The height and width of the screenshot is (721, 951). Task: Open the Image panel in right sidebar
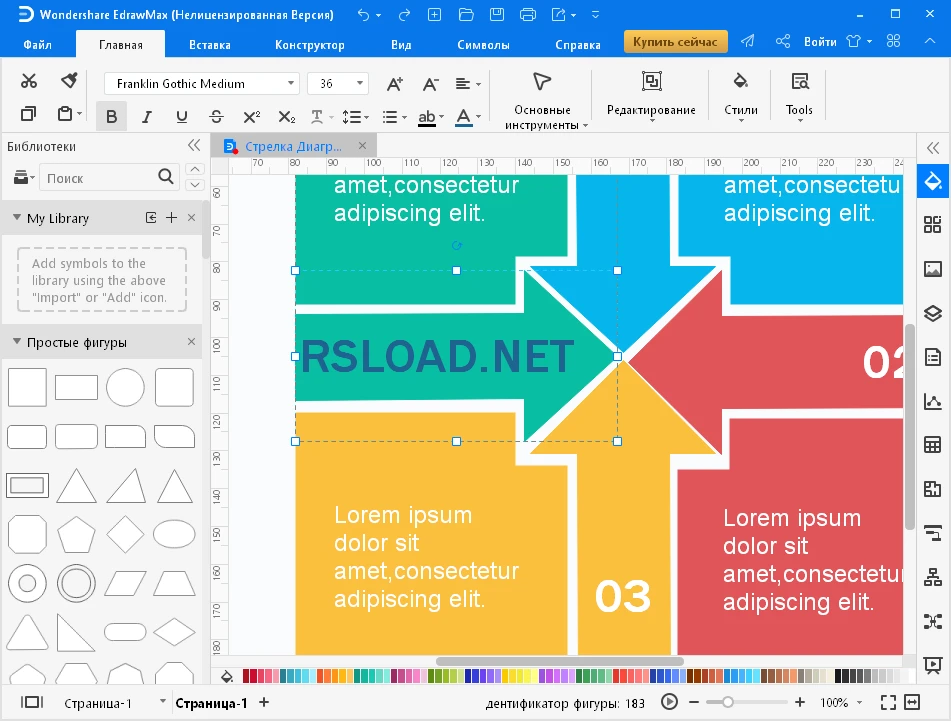(932, 269)
